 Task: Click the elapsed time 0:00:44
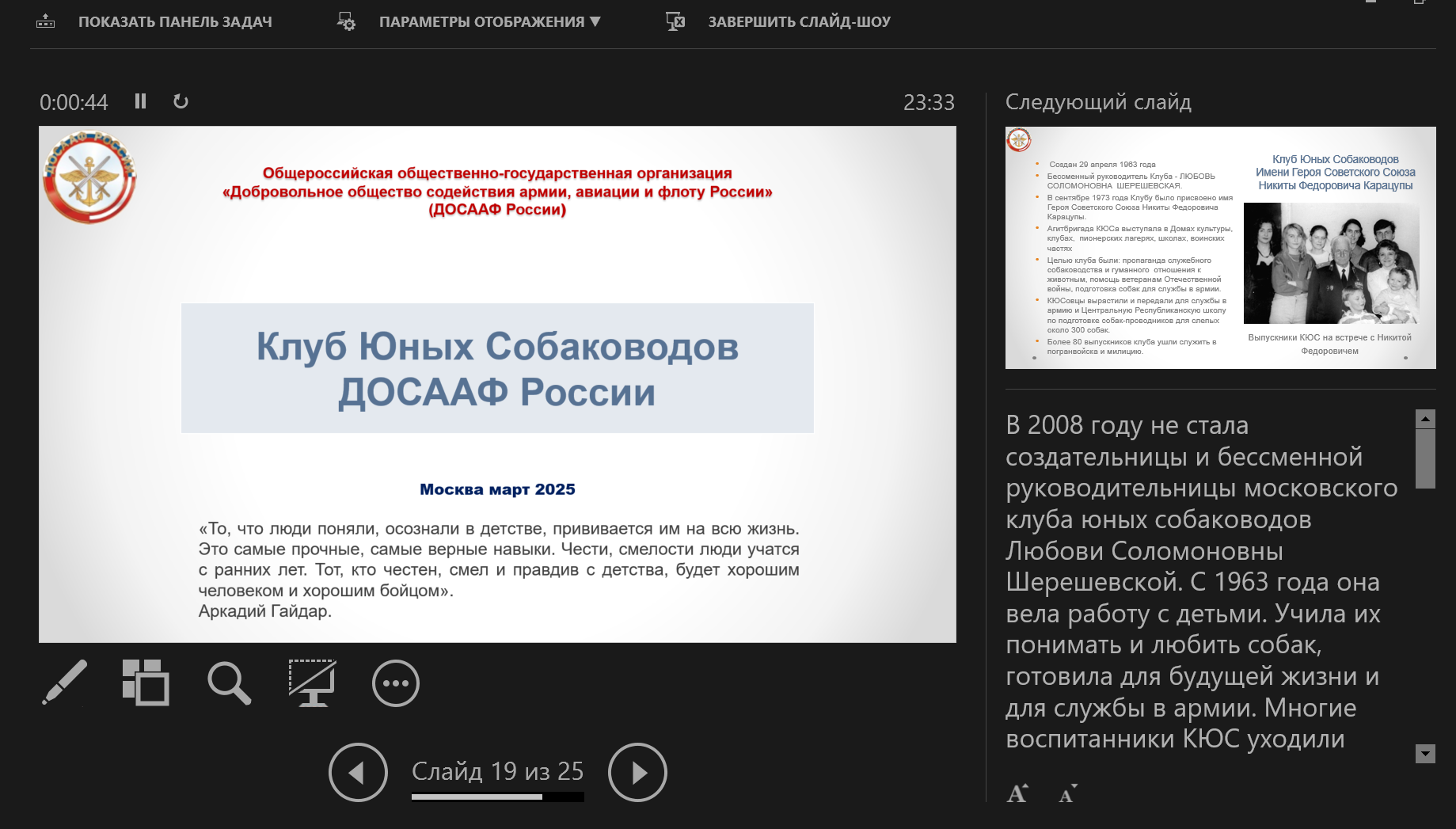click(x=74, y=102)
